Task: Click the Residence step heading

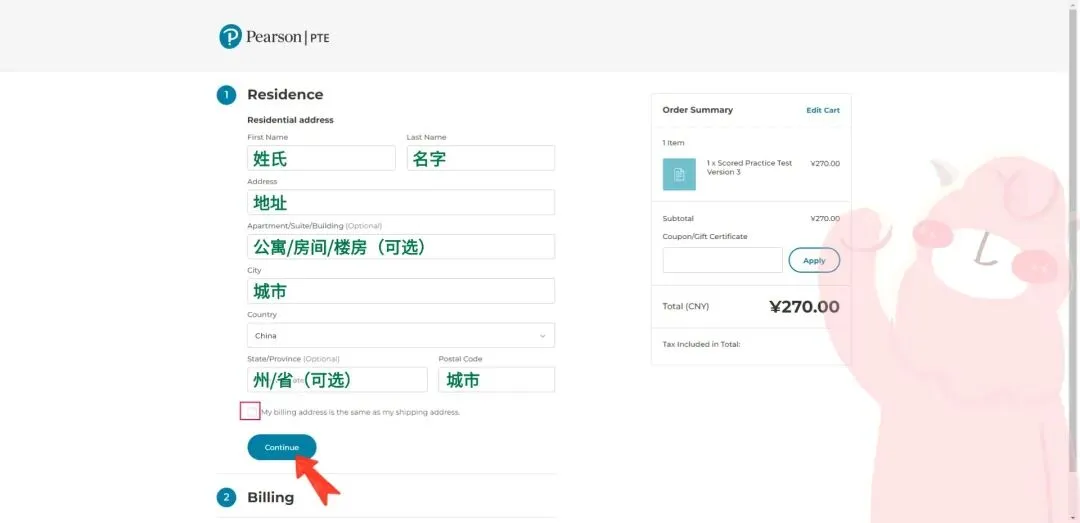Action: click(x=285, y=94)
